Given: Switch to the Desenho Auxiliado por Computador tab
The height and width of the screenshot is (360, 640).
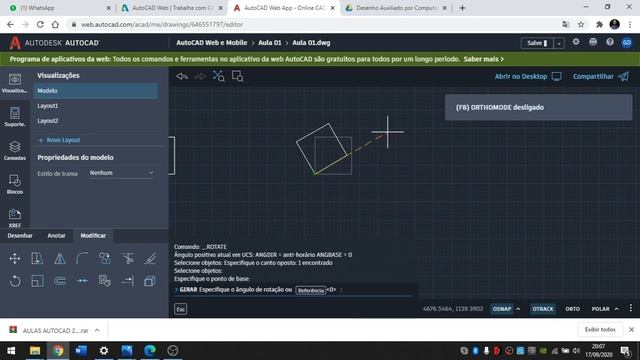Looking at the screenshot, I should click(x=396, y=8).
